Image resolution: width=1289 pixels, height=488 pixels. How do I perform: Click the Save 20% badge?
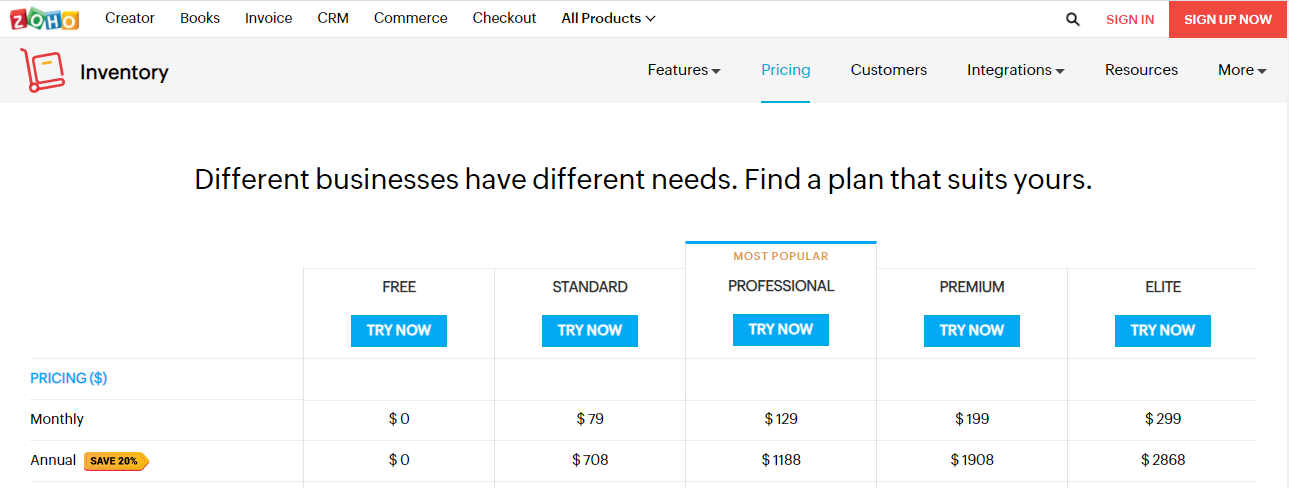click(x=116, y=461)
